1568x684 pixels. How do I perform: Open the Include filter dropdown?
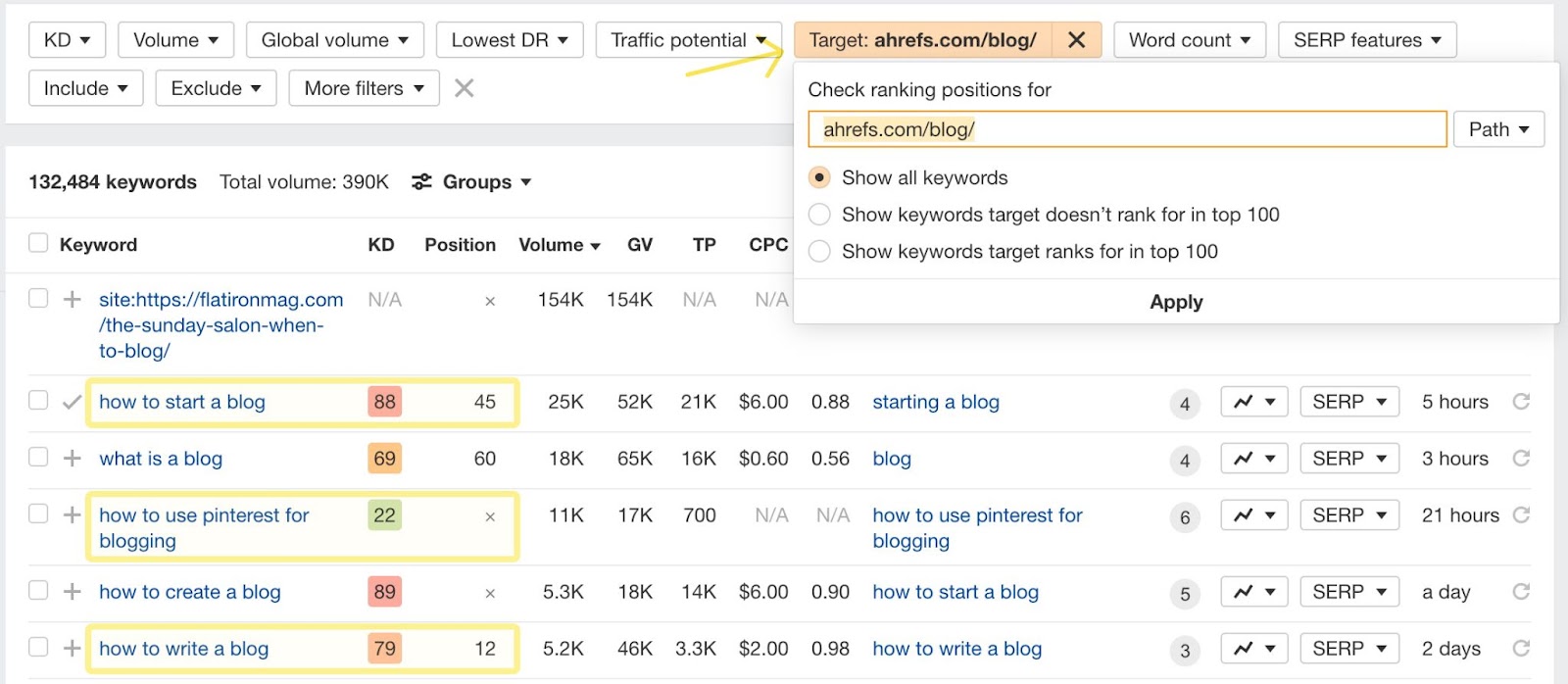[86, 88]
